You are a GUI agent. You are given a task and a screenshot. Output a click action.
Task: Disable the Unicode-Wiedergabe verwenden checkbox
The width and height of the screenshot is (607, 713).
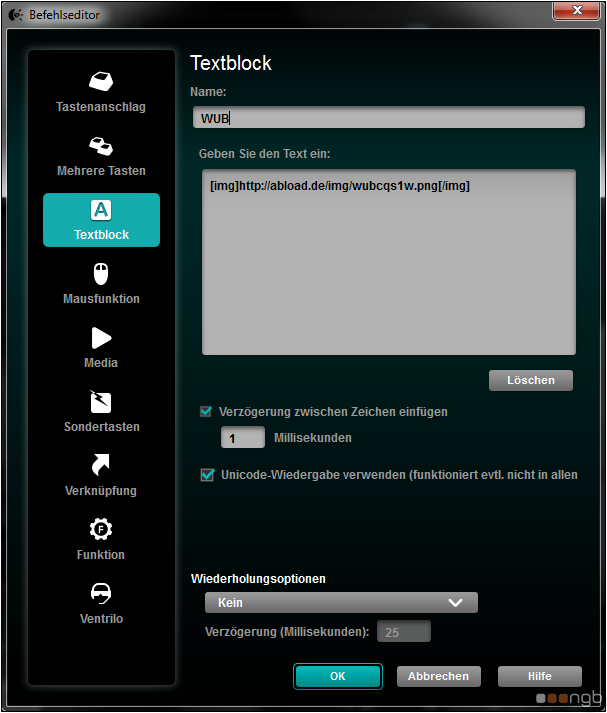207,475
